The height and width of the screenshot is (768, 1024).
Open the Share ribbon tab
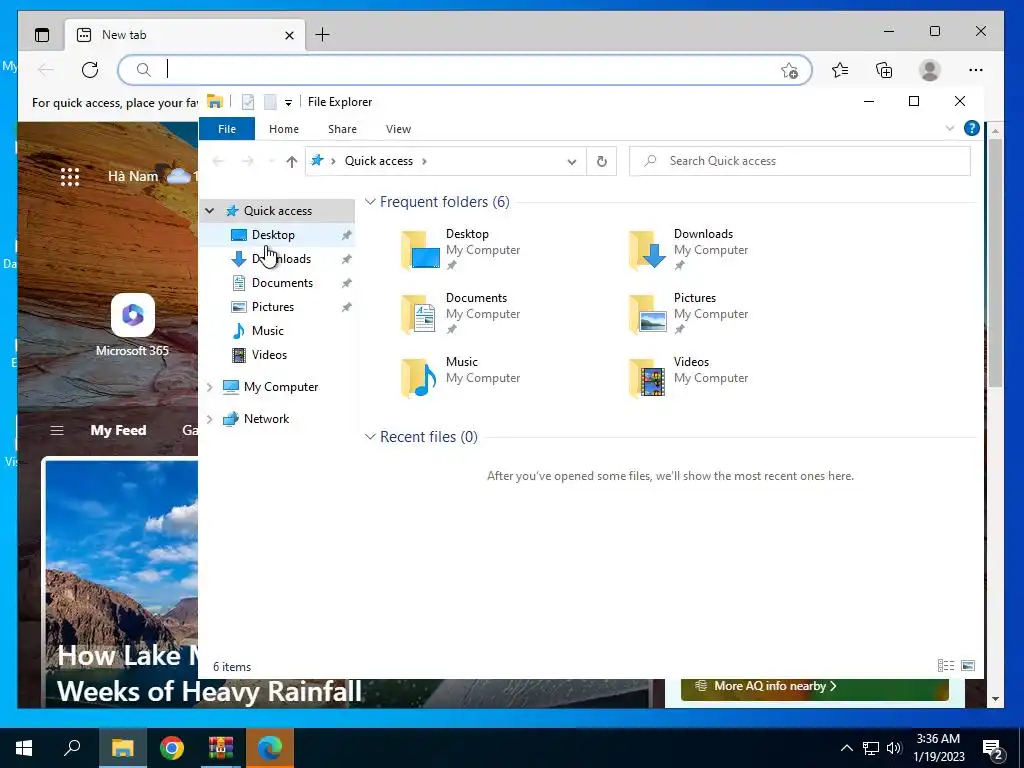click(342, 129)
